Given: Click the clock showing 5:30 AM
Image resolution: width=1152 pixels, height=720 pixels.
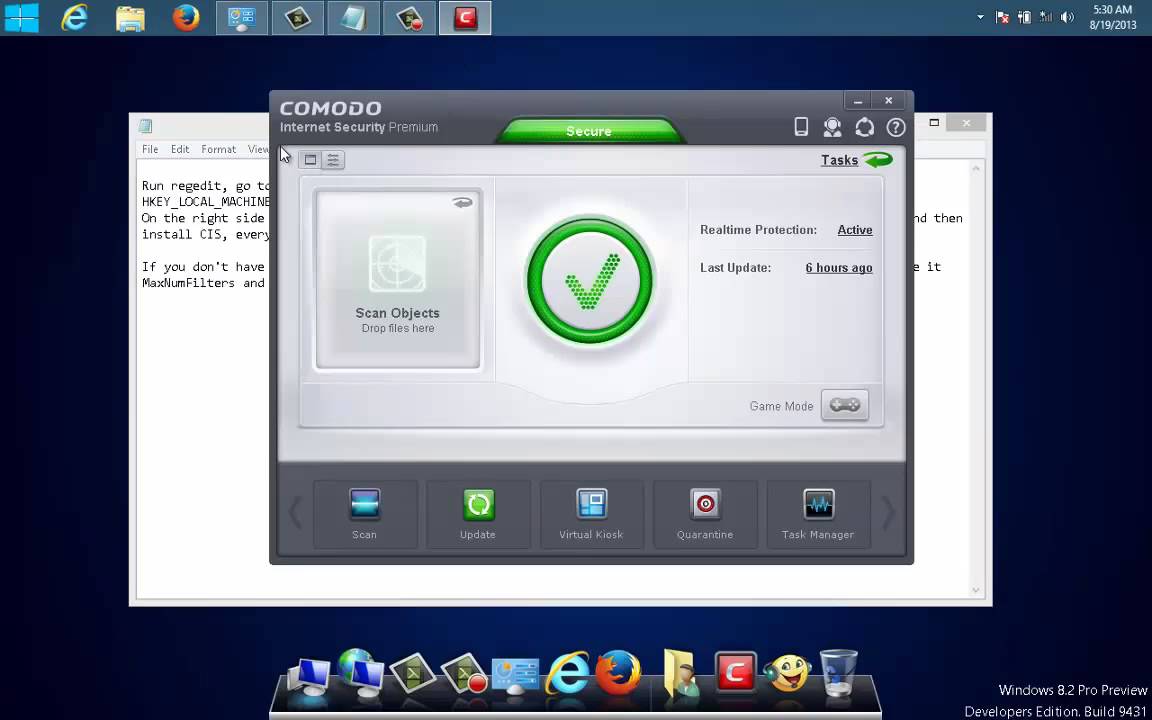Looking at the screenshot, I should [x=1112, y=17].
